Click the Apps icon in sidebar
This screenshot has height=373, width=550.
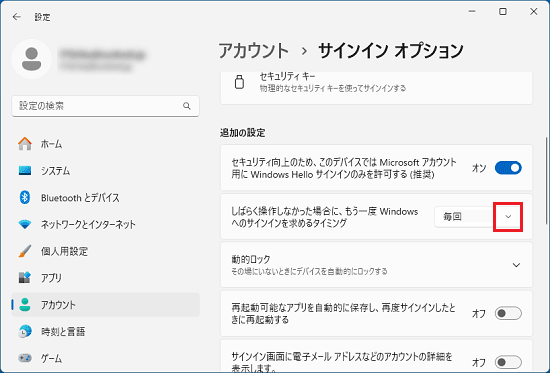(25, 278)
